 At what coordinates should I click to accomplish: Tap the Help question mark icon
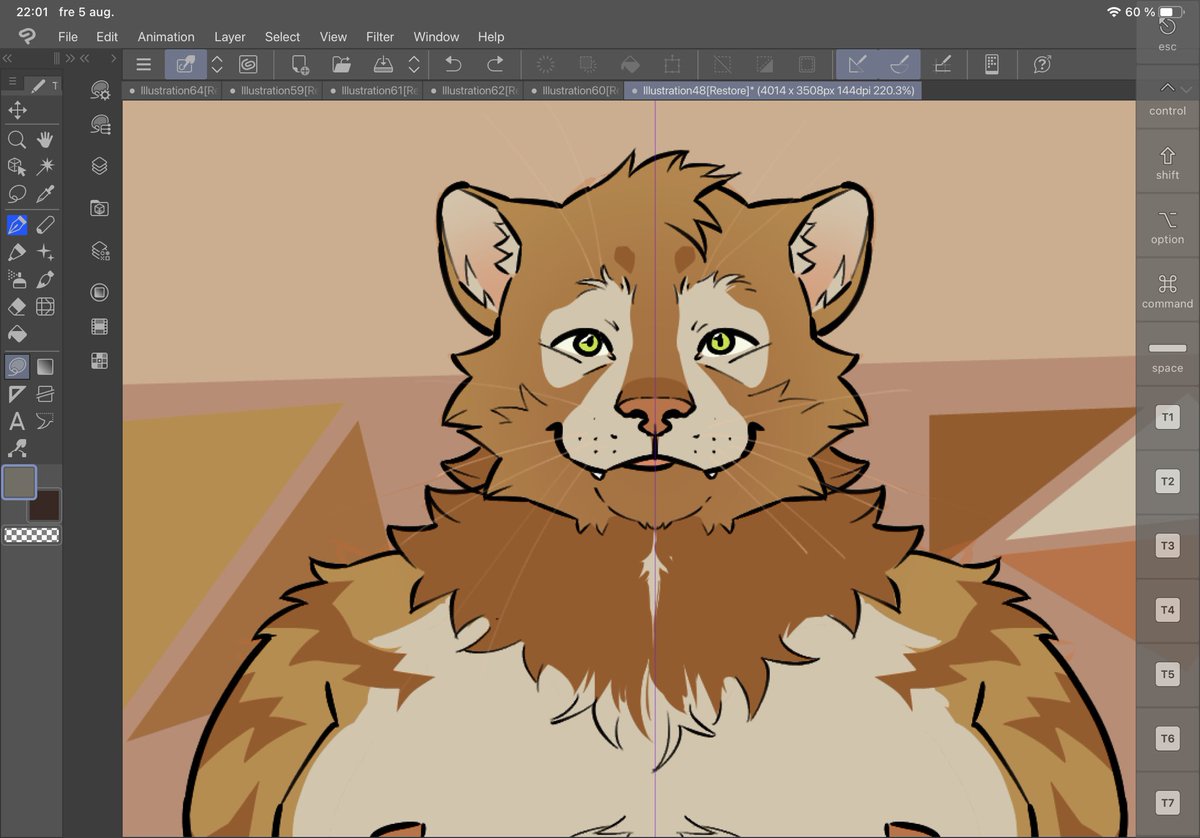click(x=1042, y=64)
